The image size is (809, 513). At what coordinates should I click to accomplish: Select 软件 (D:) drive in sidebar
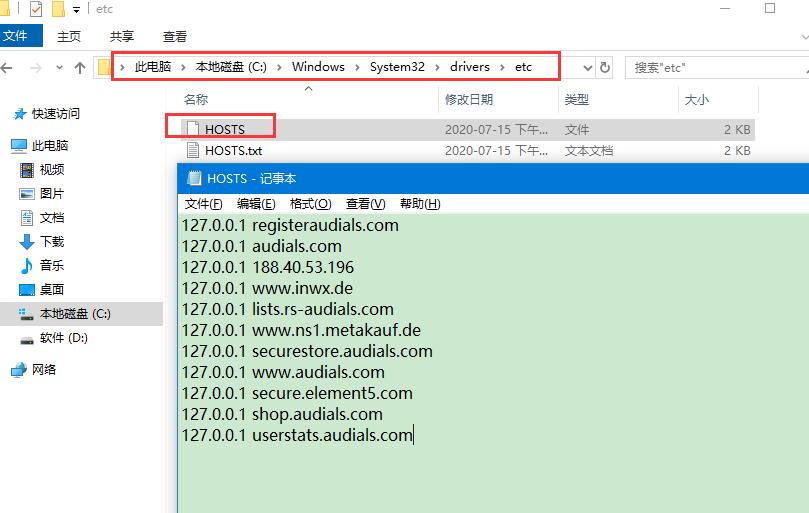click(64, 338)
